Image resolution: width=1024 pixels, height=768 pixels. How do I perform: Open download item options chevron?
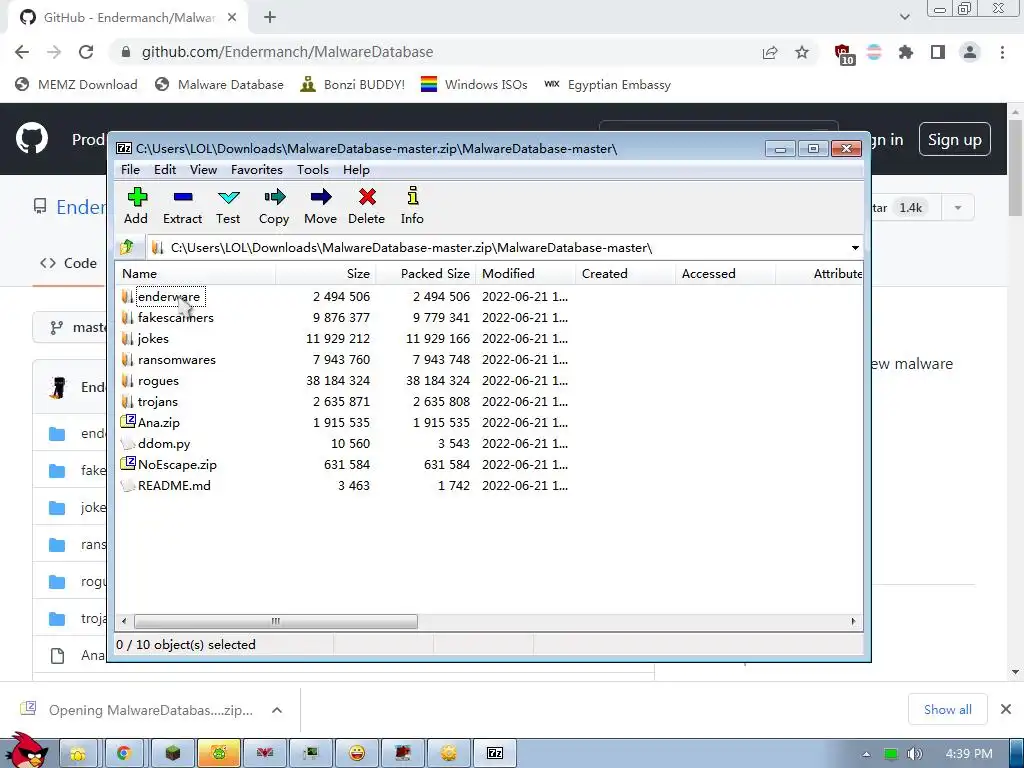[277, 710]
